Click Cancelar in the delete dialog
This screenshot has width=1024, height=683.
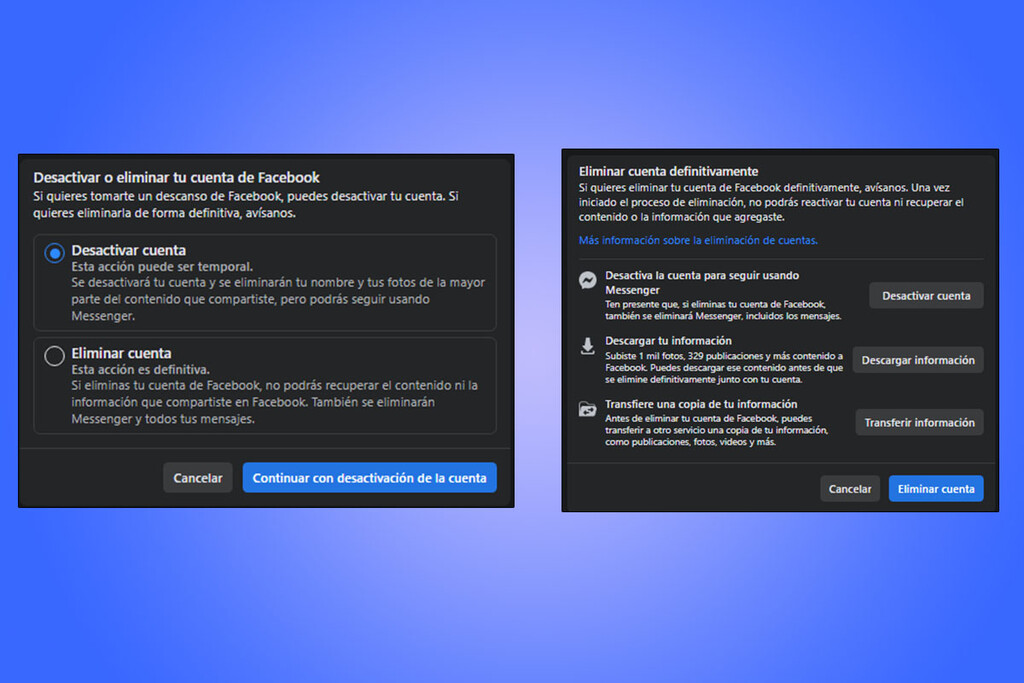click(x=850, y=488)
